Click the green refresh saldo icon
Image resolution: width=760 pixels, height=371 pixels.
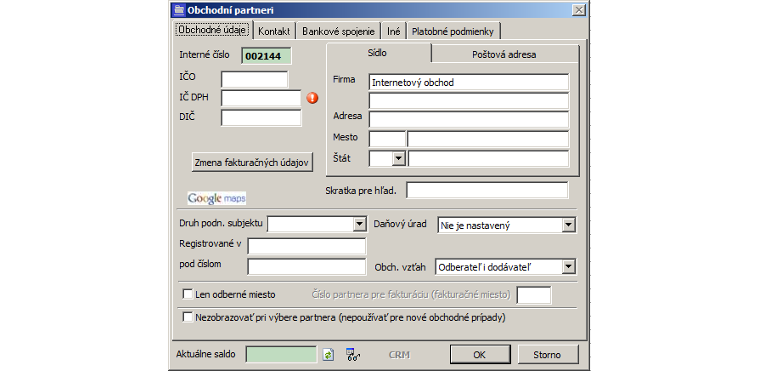329,355
